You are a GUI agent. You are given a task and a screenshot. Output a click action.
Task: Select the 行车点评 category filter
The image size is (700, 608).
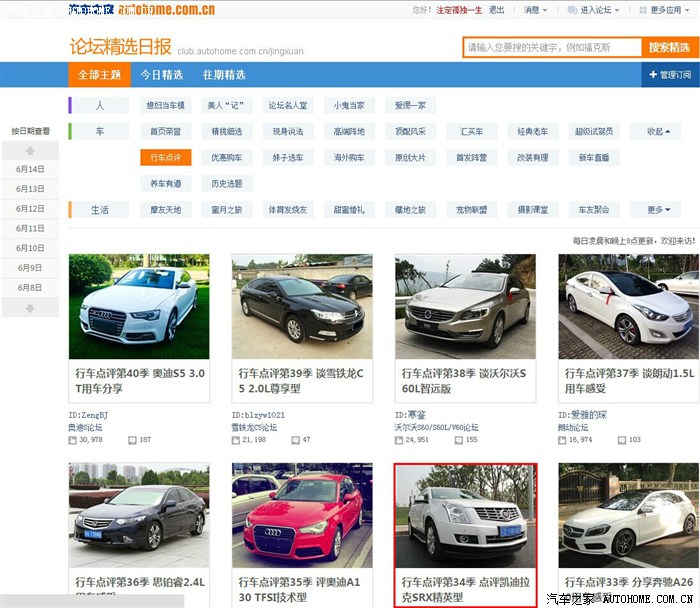point(165,158)
